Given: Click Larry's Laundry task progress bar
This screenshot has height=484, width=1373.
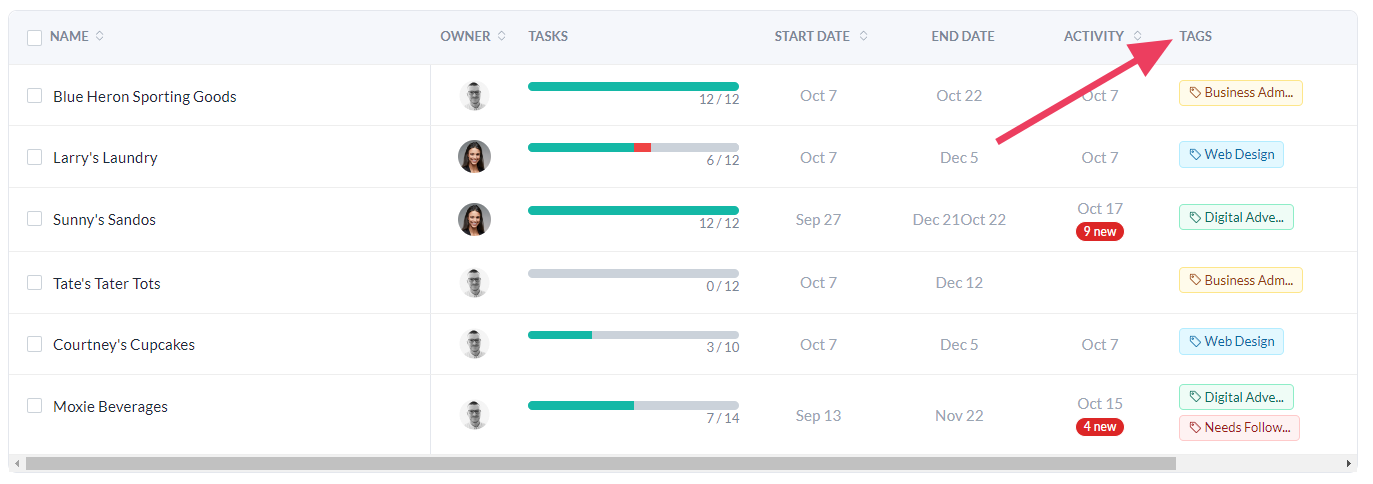Looking at the screenshot, I should pyautogui.click(x=633, y=147).
